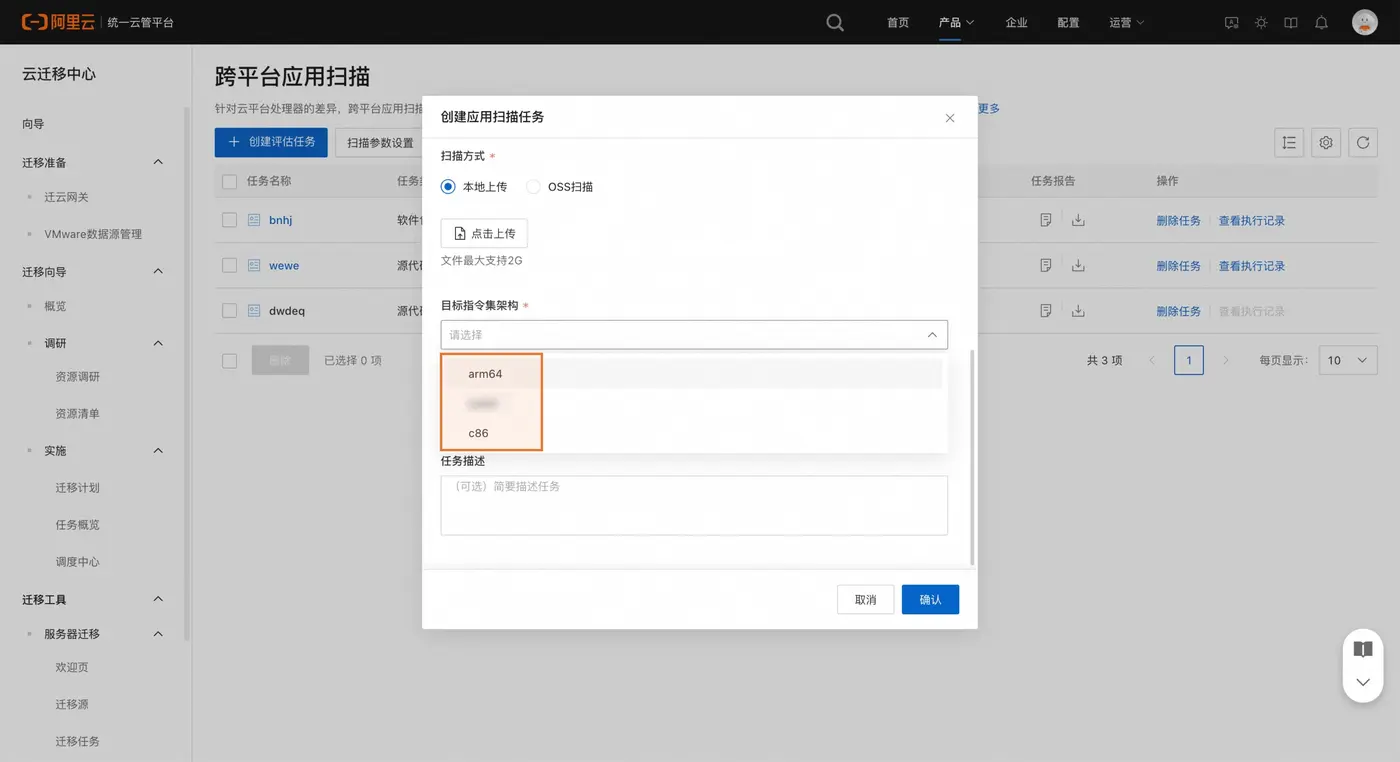Viewport: 1400px width, 762px height.
Task: Refresh the task list
Action: (x=1363, y=143)
